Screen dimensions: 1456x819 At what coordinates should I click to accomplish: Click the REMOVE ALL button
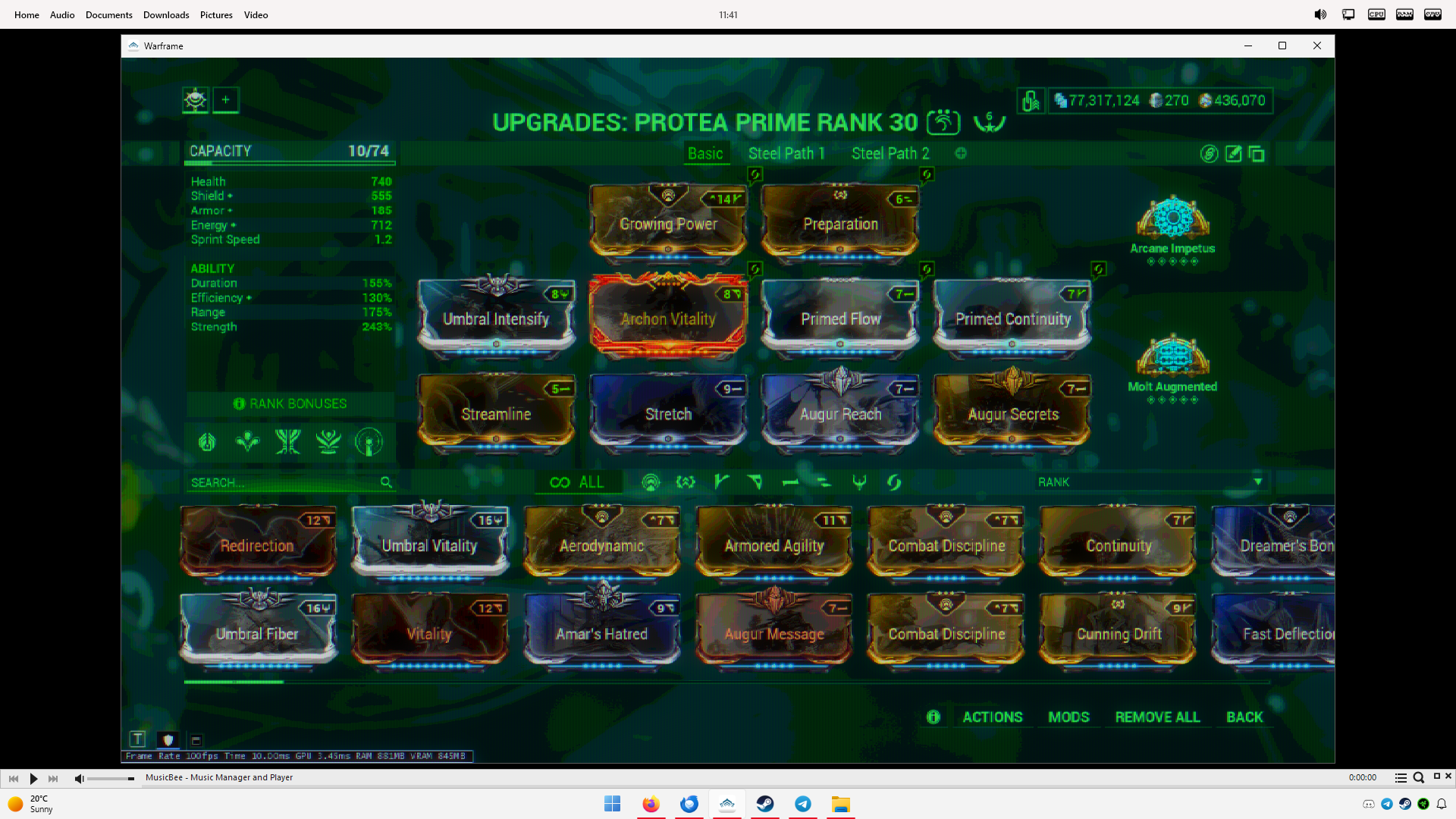pos(1157,717)
